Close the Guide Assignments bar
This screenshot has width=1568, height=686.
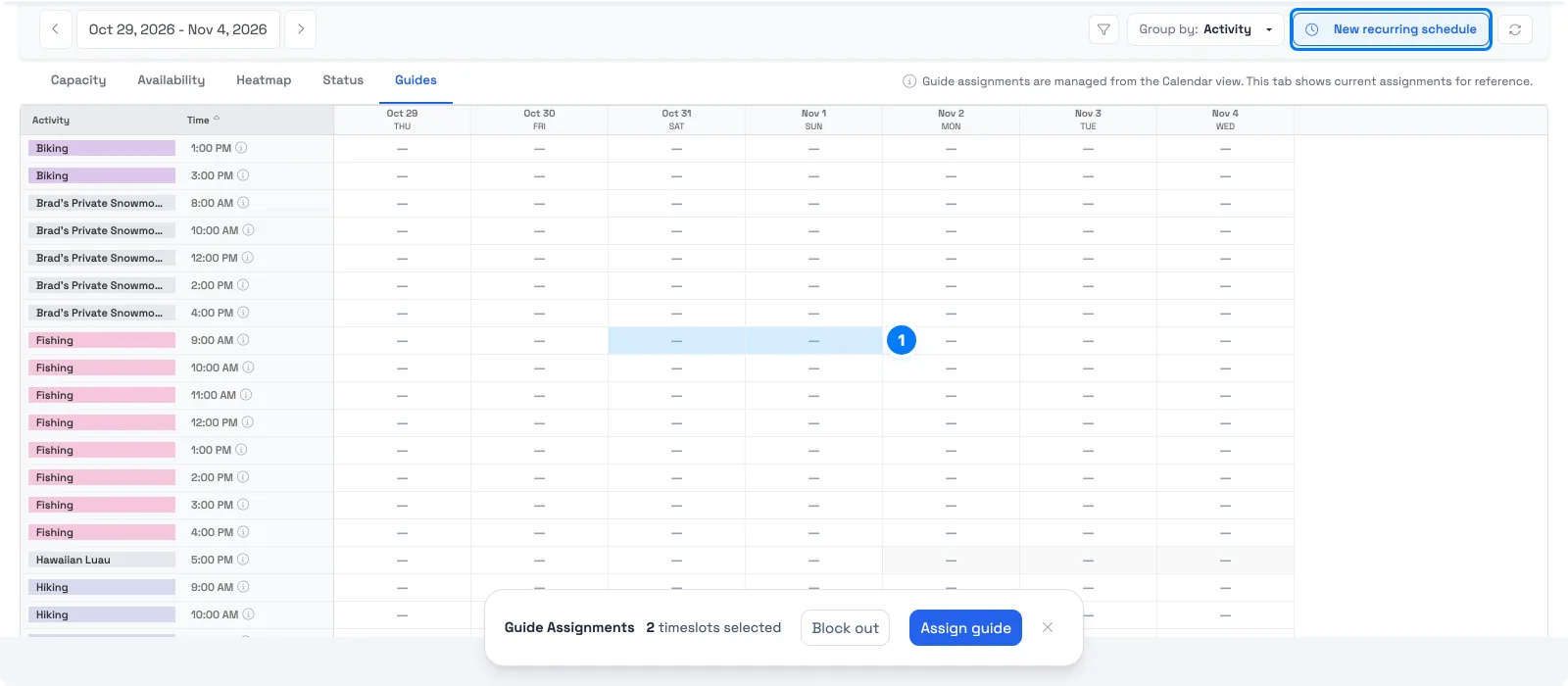tap(1048, 627)
